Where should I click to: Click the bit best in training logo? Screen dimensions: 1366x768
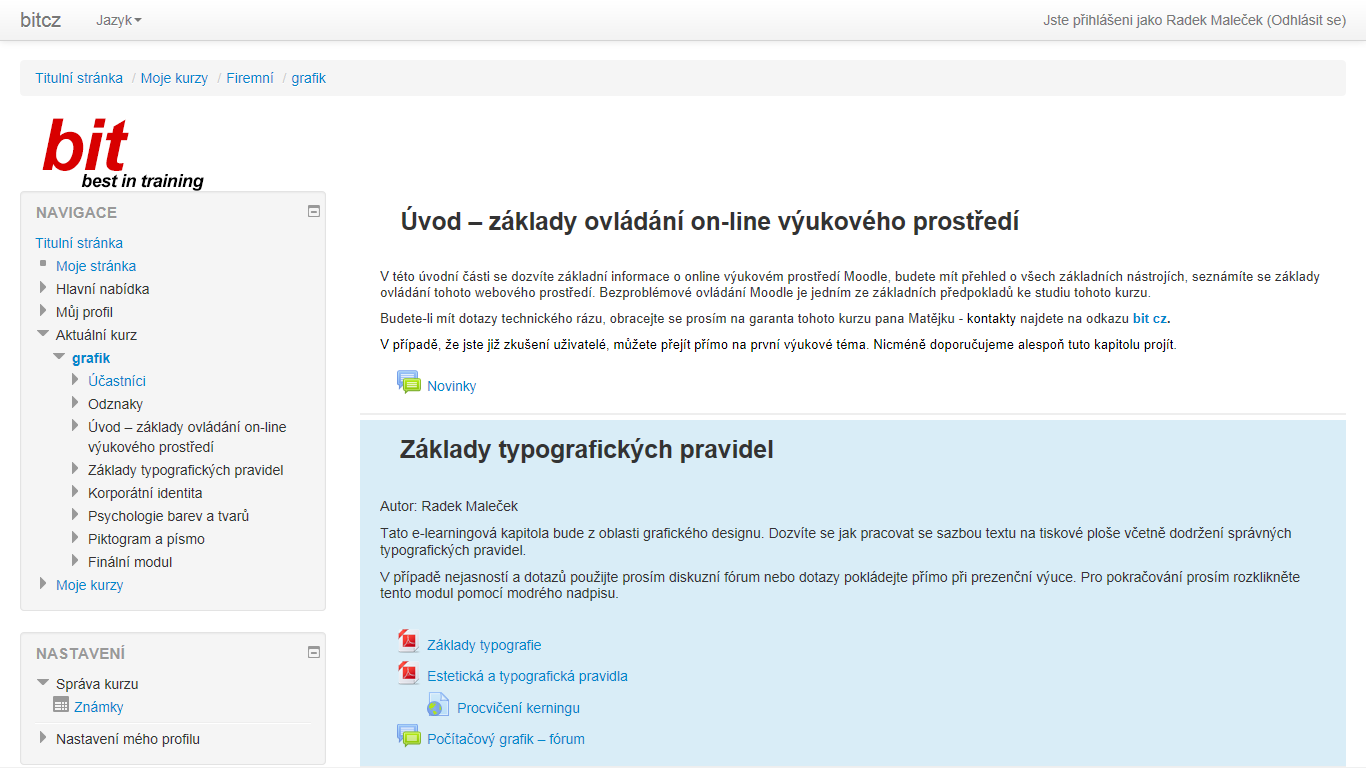pos(123,153)
